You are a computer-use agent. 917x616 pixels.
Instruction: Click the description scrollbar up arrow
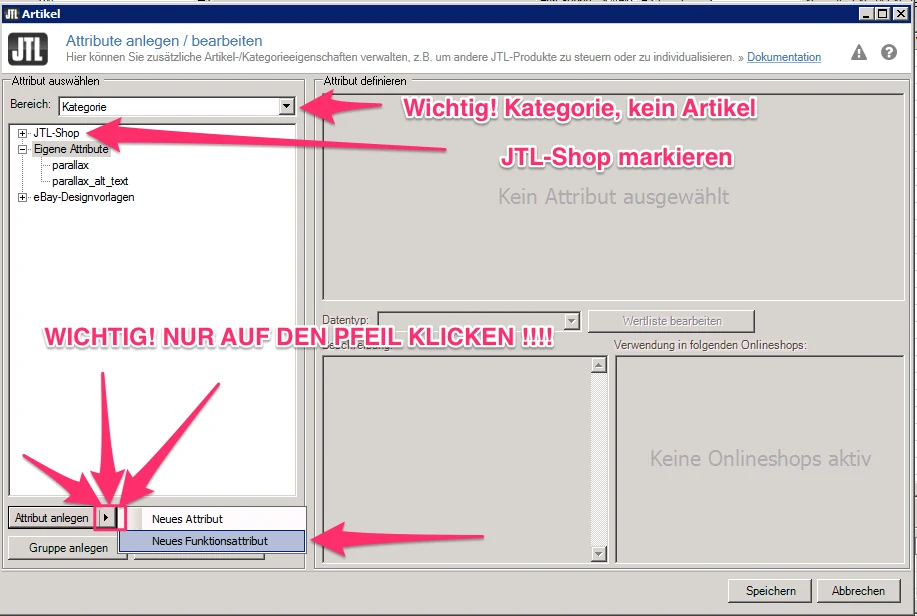point(598,365)
